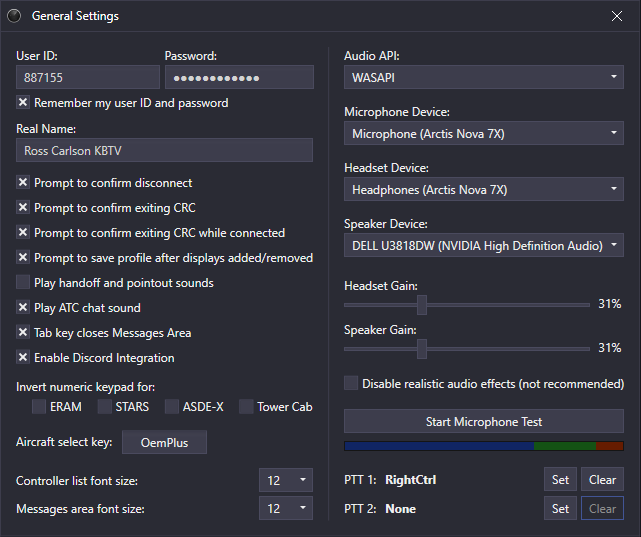Click the None PTT 2 value
Screen dimensions: 641x537
401,509
